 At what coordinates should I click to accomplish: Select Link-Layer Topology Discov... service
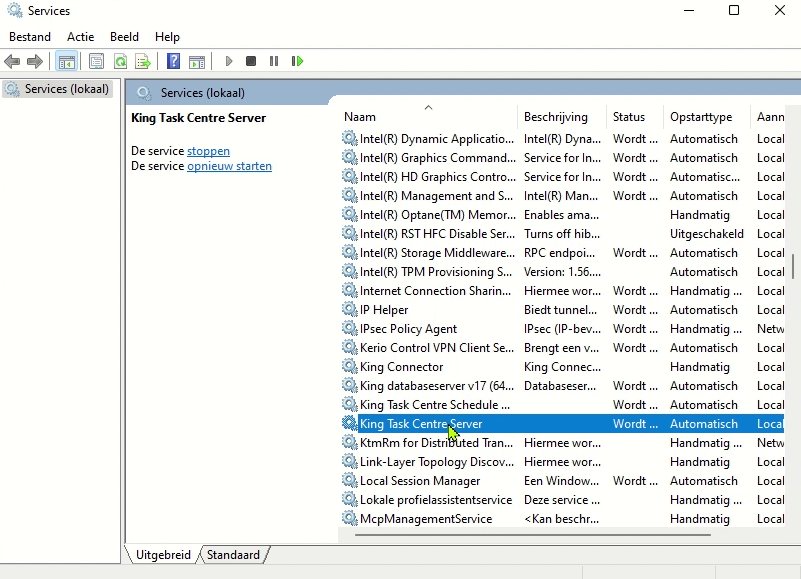(562, 461)
